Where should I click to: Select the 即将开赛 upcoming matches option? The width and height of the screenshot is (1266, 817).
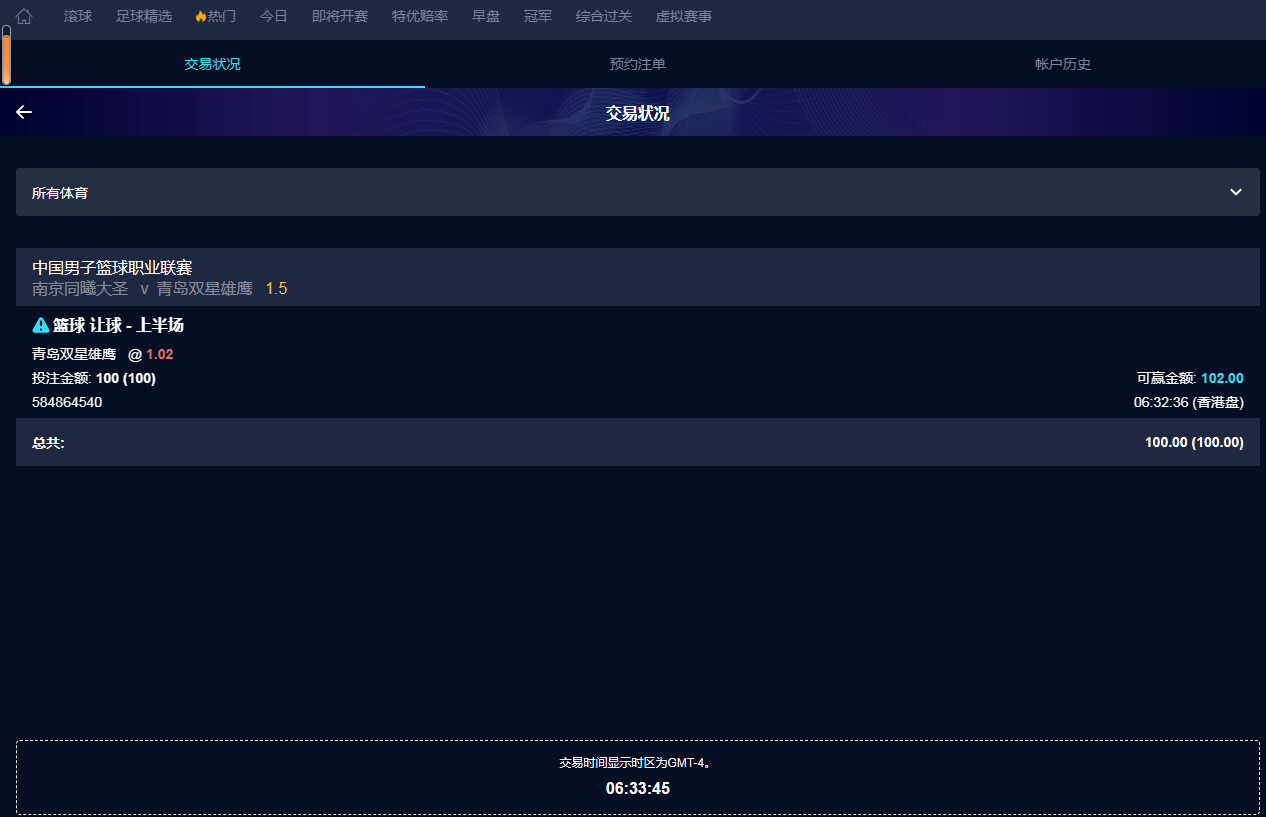point(339,15)
